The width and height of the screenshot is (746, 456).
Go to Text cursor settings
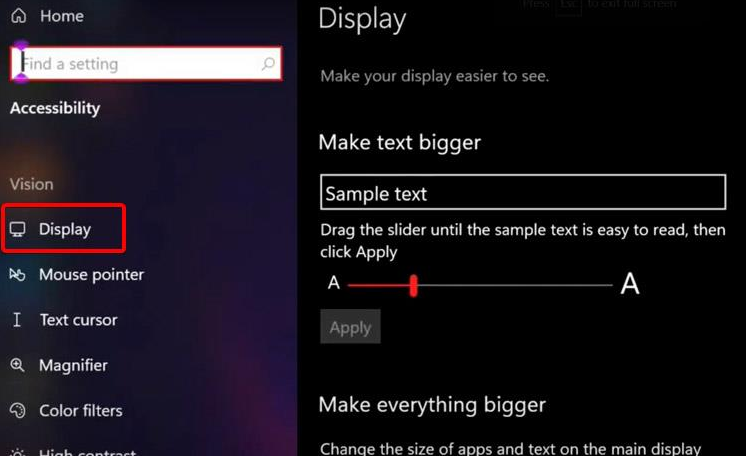tap(79, 320)
